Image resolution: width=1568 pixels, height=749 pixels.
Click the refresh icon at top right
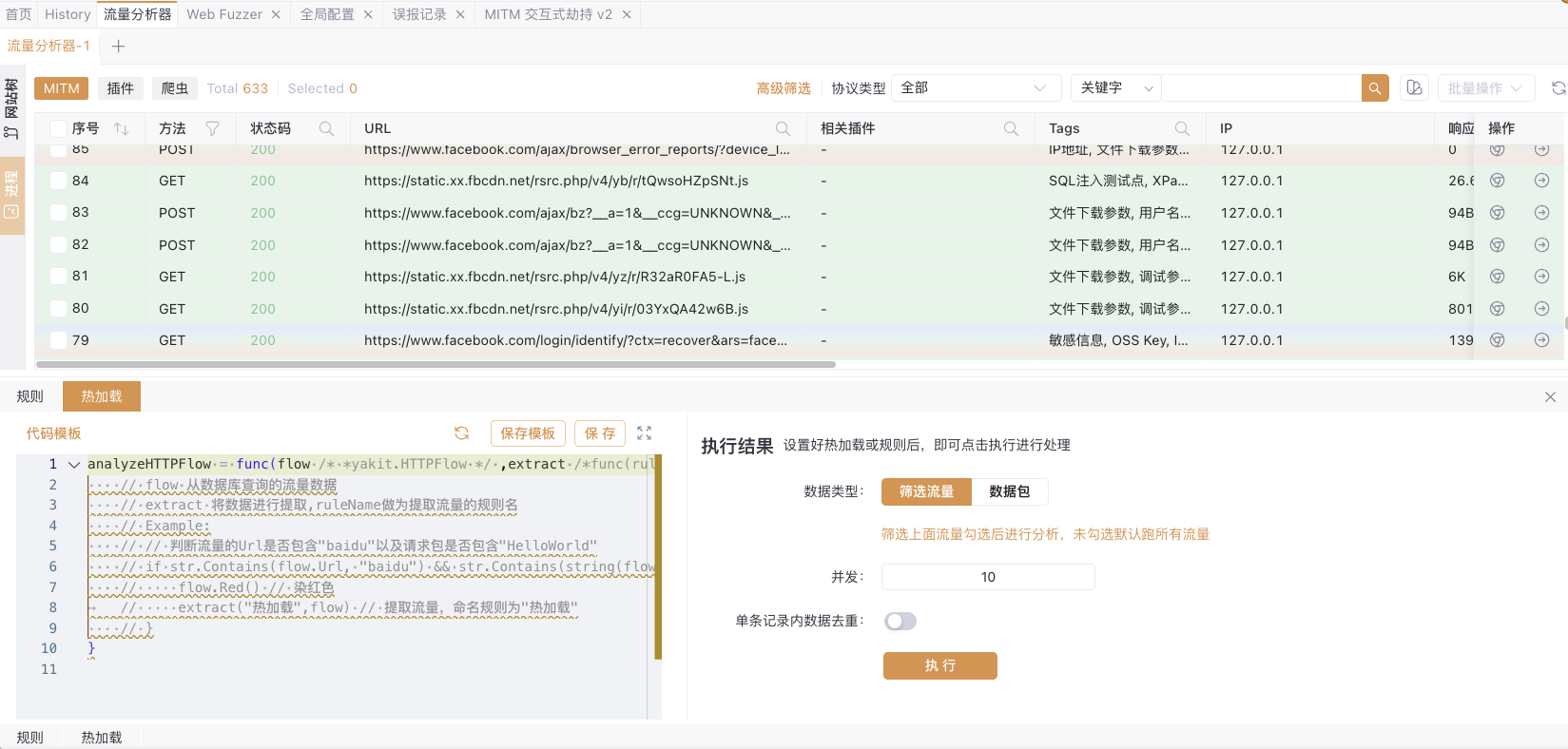point(1558,88)
